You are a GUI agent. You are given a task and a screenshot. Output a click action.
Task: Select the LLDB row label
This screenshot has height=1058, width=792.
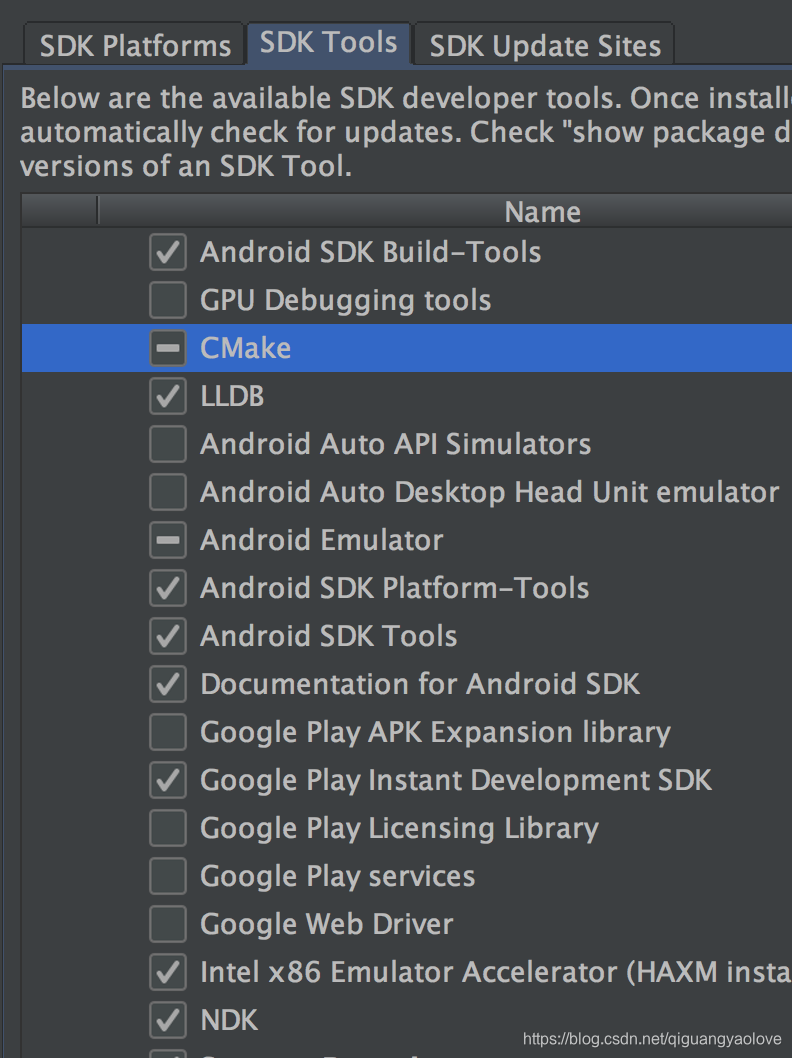click(232, 396)
